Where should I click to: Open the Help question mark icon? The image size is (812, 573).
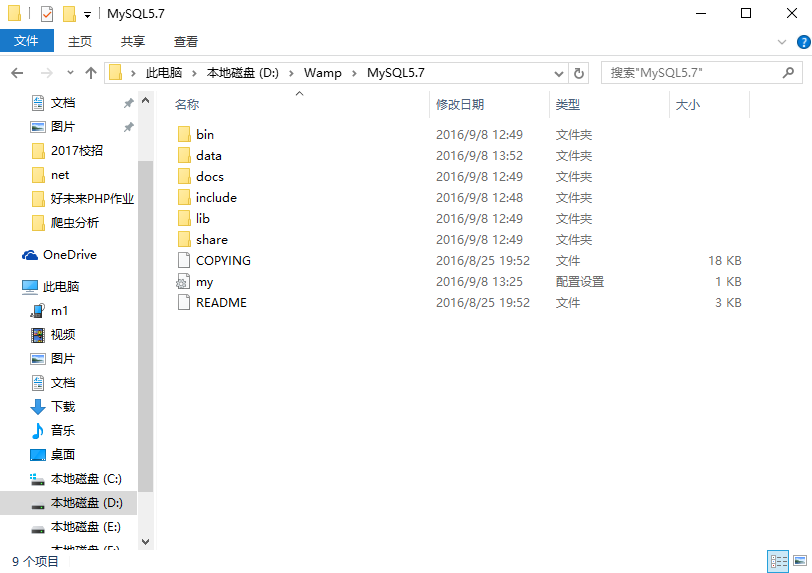(804, 42)
